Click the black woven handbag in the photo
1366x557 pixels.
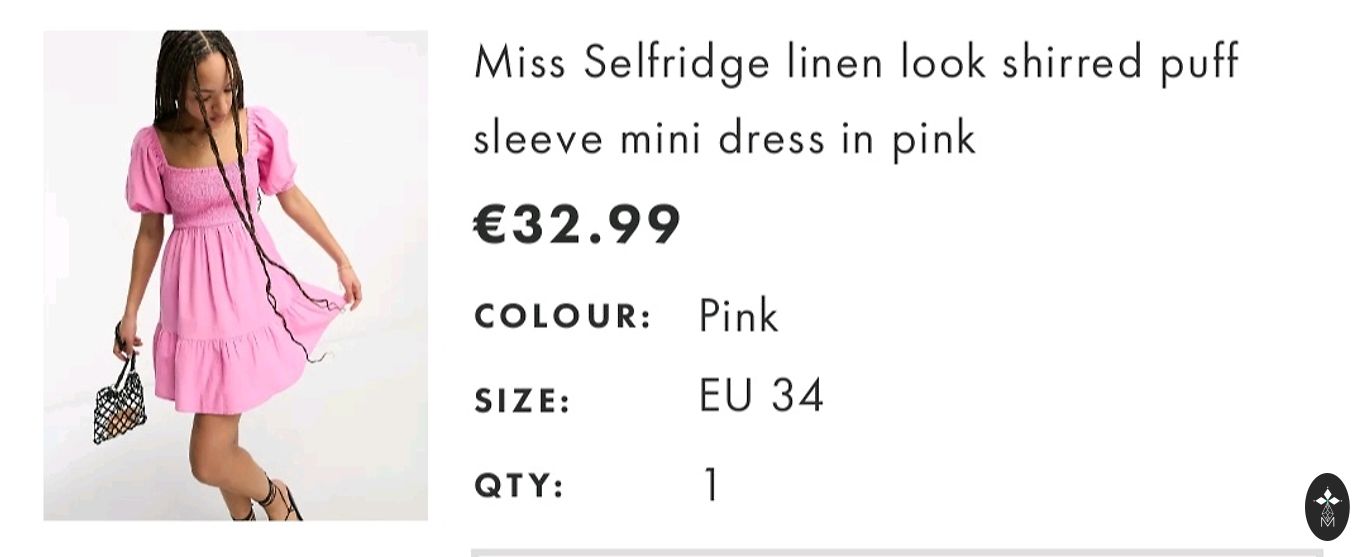pyautogui.click(x=120, y=407)
